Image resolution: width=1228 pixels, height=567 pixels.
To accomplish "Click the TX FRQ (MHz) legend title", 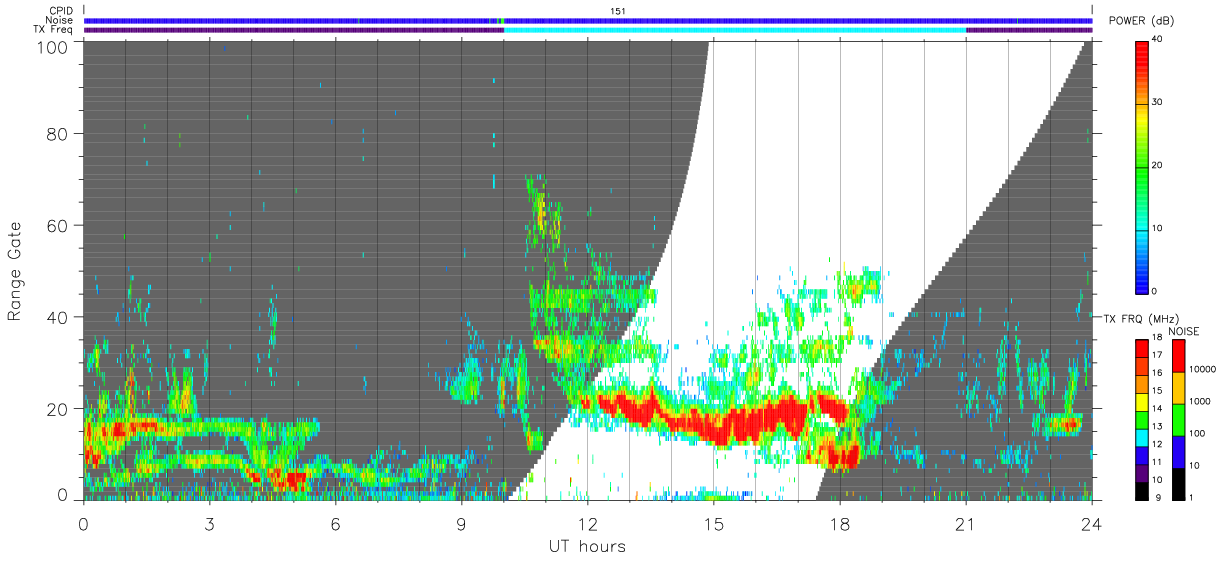I will [1141, 318].
